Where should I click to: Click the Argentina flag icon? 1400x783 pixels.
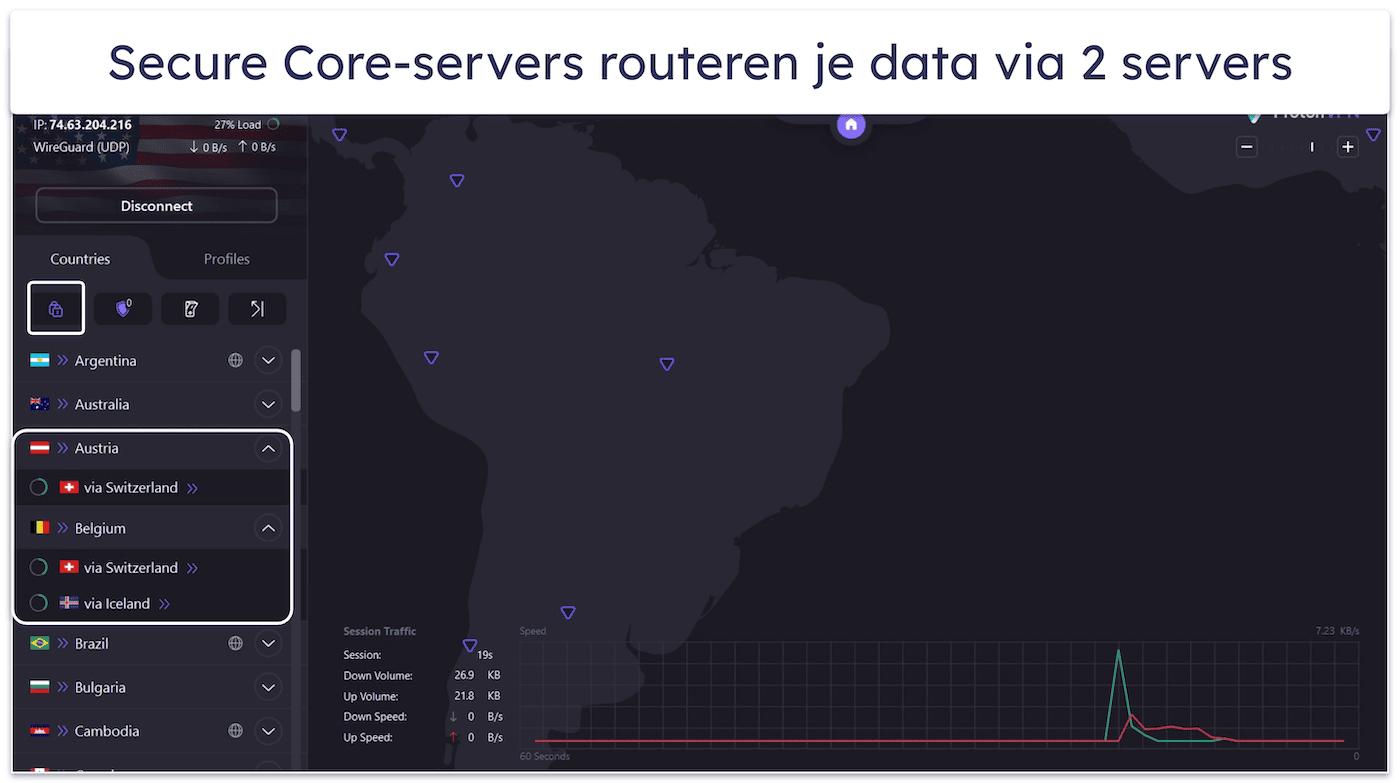point(40,360)
